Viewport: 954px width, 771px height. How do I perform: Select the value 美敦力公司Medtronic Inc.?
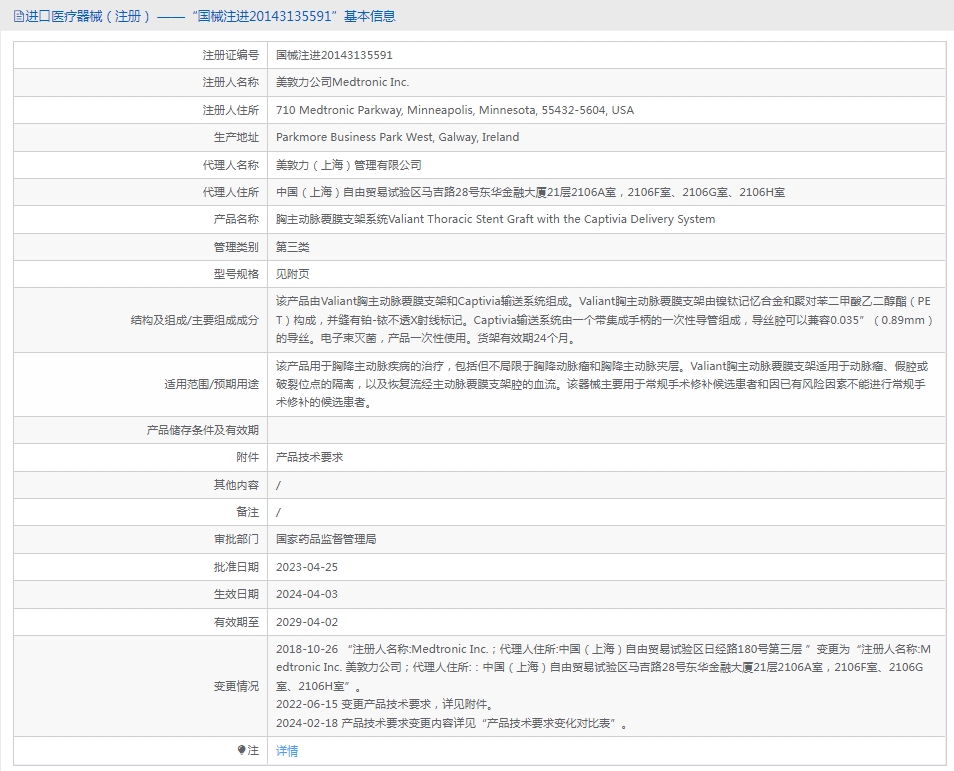point(343,82)
